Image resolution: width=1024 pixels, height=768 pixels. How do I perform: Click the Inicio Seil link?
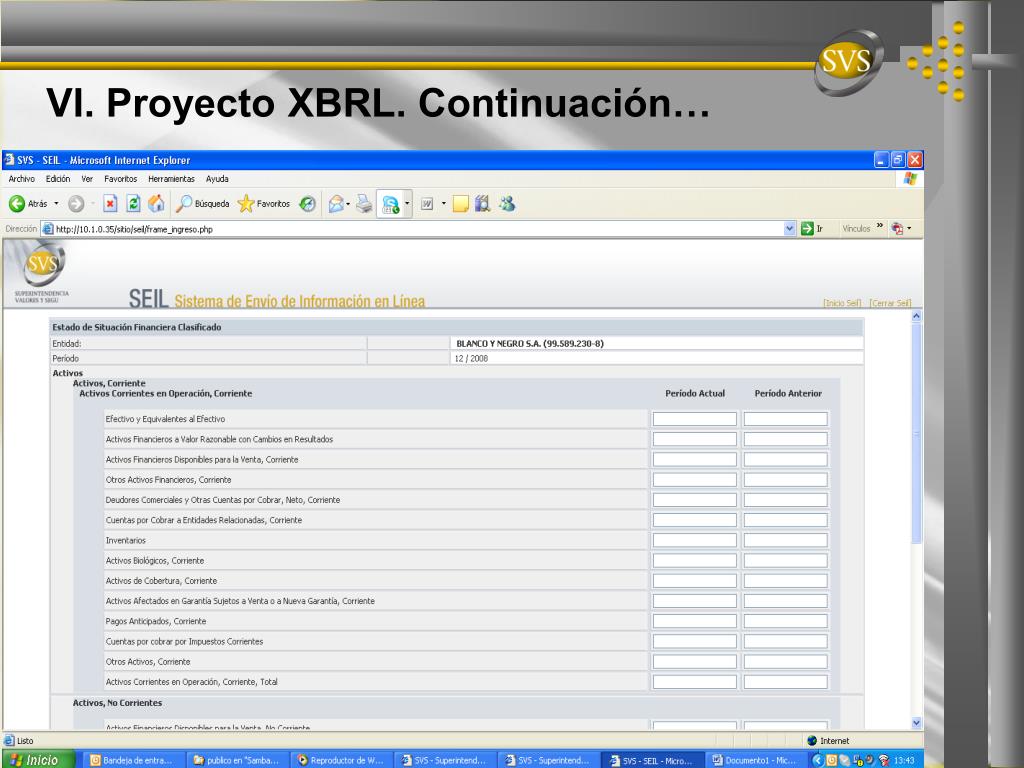[x=842, y=303]
